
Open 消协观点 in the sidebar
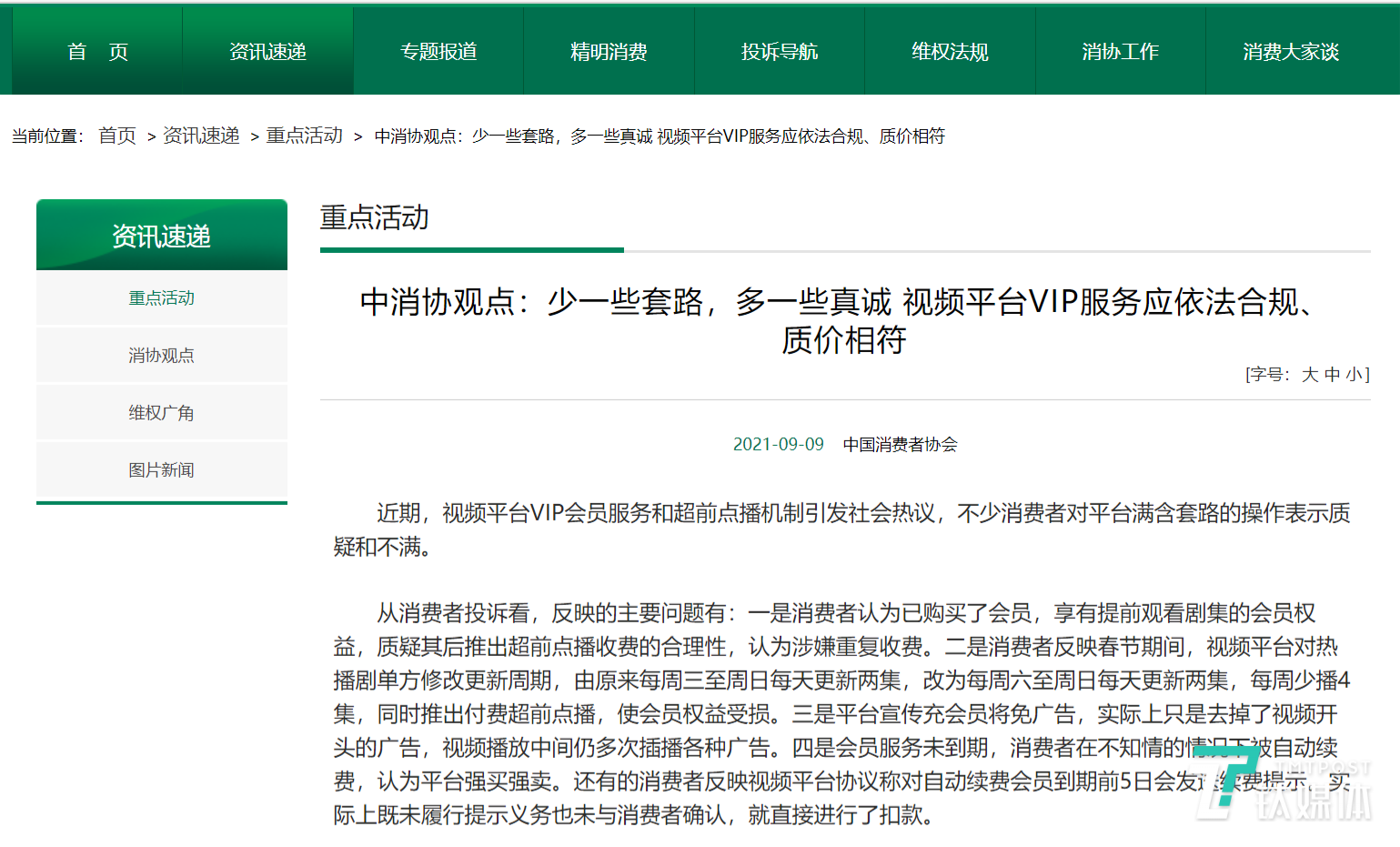click(x=161, y=355)
